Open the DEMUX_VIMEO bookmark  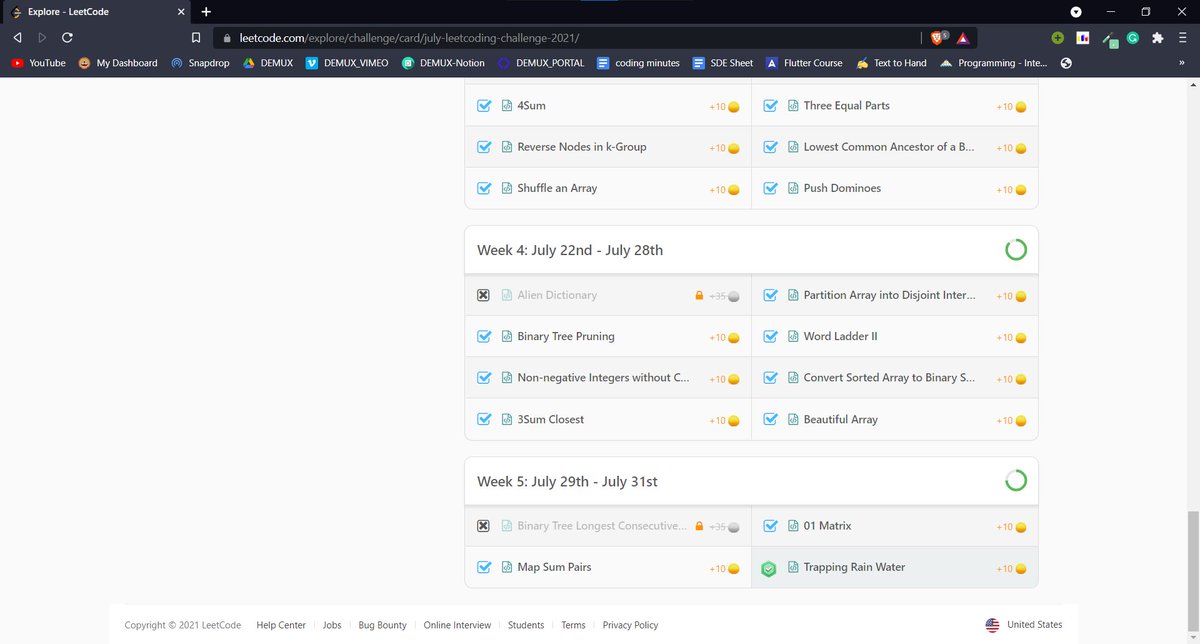click(x=347, y=63)
